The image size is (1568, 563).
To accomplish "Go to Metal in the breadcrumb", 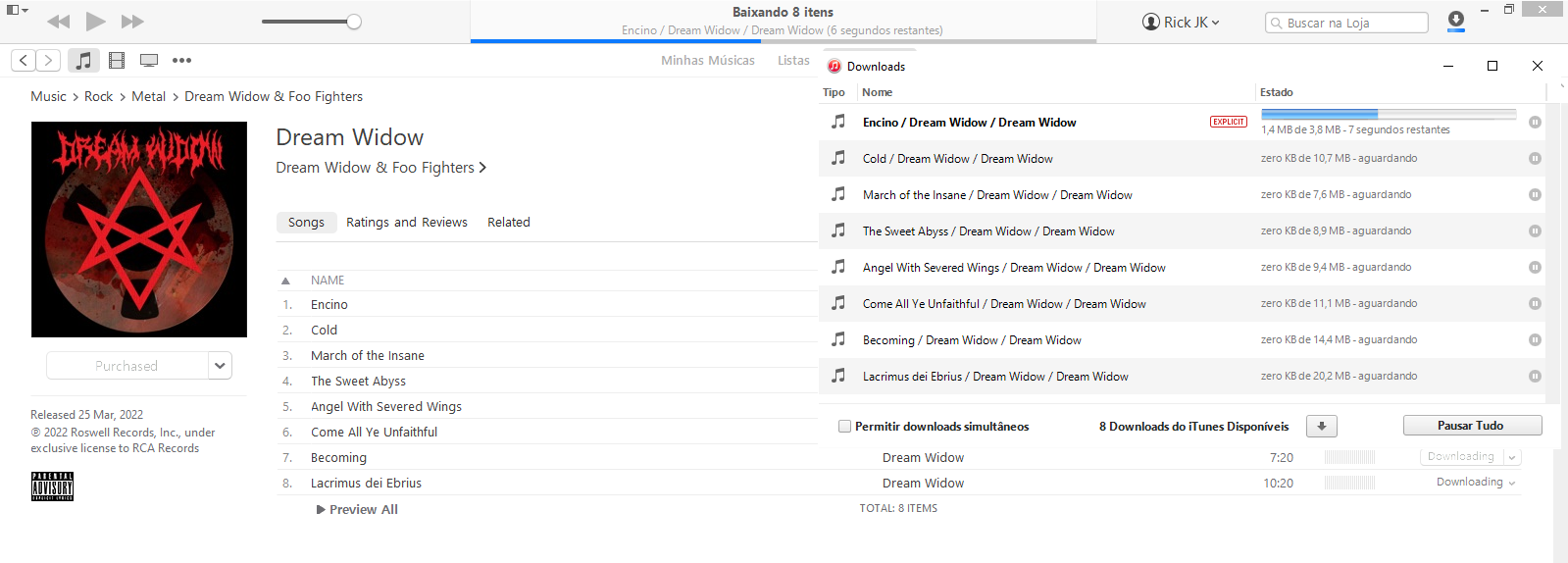I will [x=148, y=96].
